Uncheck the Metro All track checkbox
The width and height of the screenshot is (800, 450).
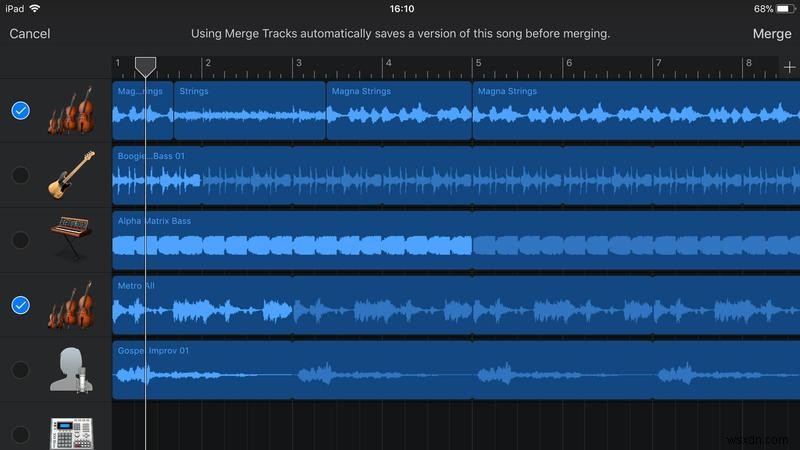coord(20,305)
